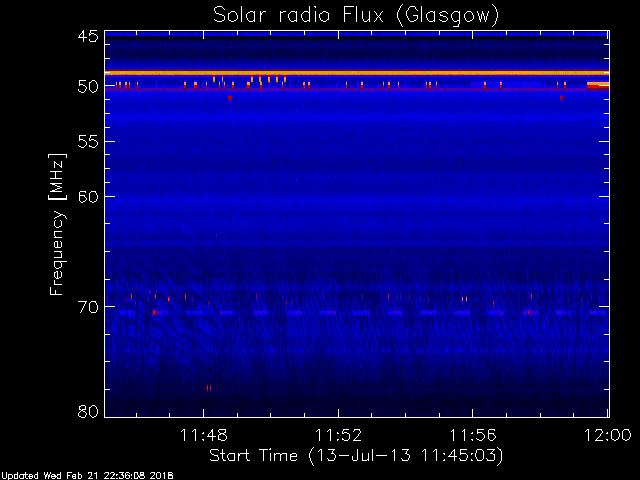Viewport: 640px width, 480px height.
Task: Select the 70 MHz frequency label
Action: click(x=88, y=307)
